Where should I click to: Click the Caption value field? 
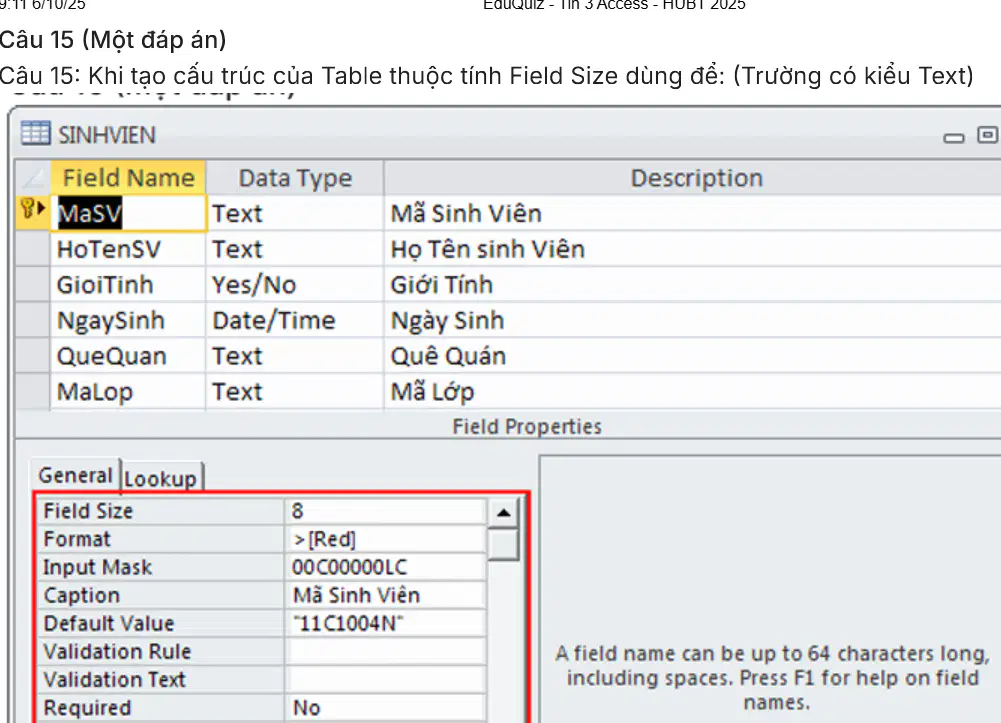coord(385,595)
